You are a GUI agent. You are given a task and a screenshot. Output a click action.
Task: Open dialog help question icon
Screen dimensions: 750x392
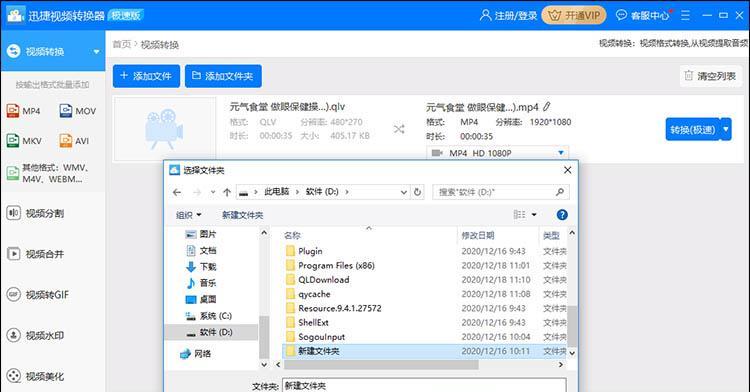click(x=562, y=215)
